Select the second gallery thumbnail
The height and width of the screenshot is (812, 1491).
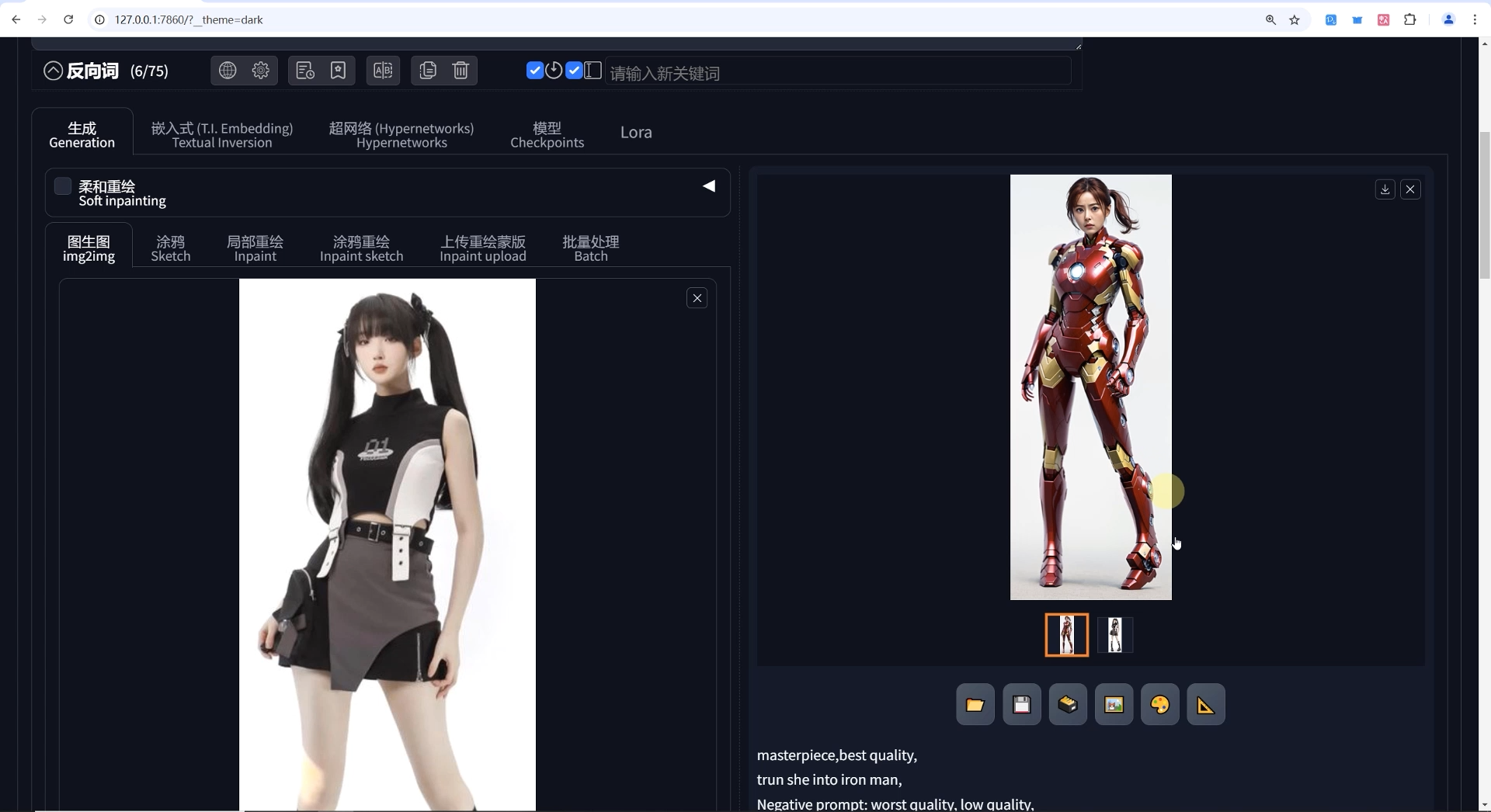[1115, 635]
